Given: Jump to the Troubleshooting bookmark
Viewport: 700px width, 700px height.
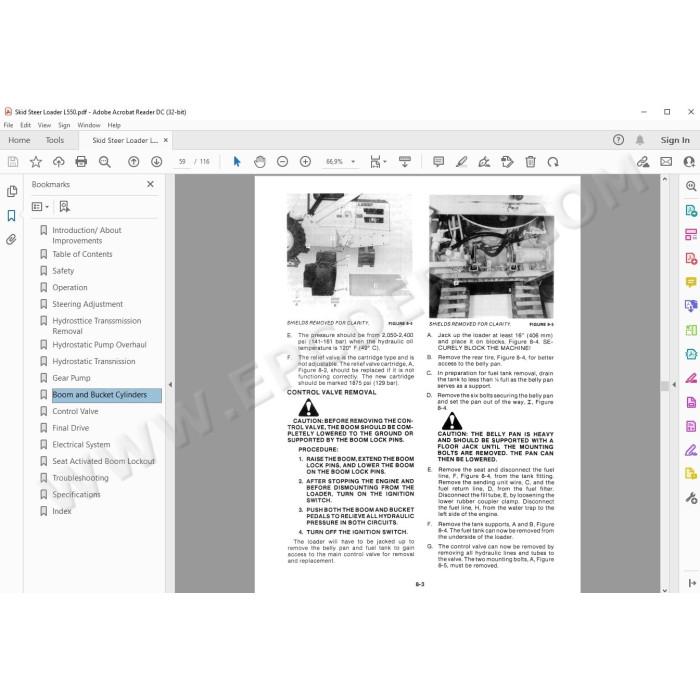Looking at the screenshot, I should (80, 478).
